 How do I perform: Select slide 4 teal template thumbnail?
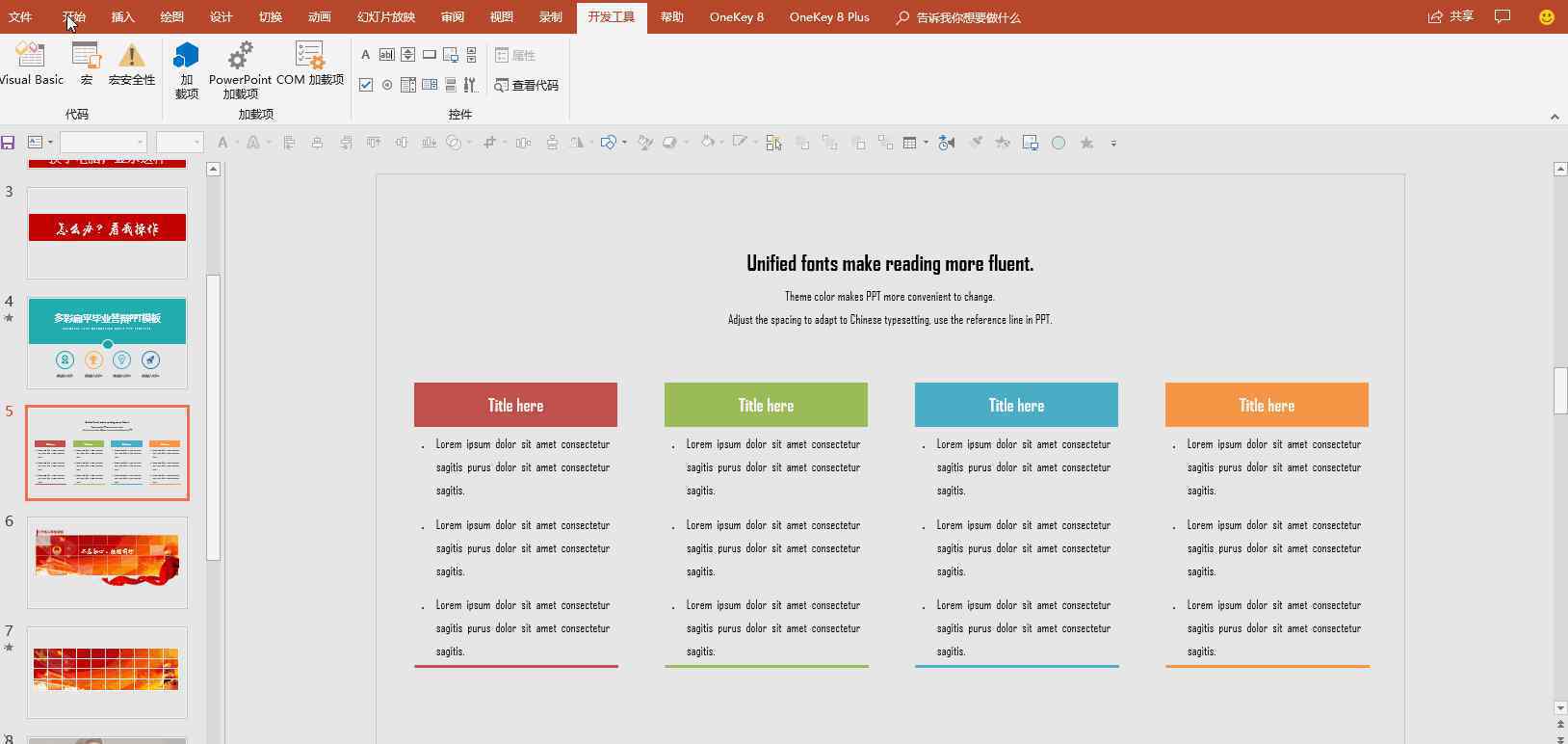pyautogui.click(x=107, y=342)
